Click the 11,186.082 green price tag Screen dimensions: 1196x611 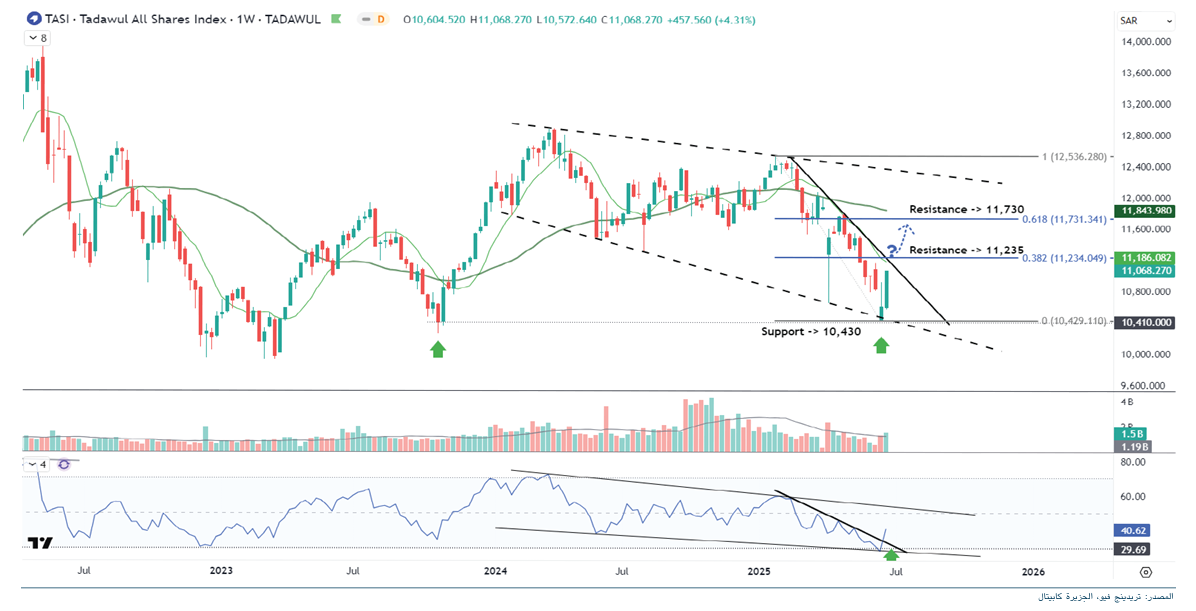[1147, 258]
